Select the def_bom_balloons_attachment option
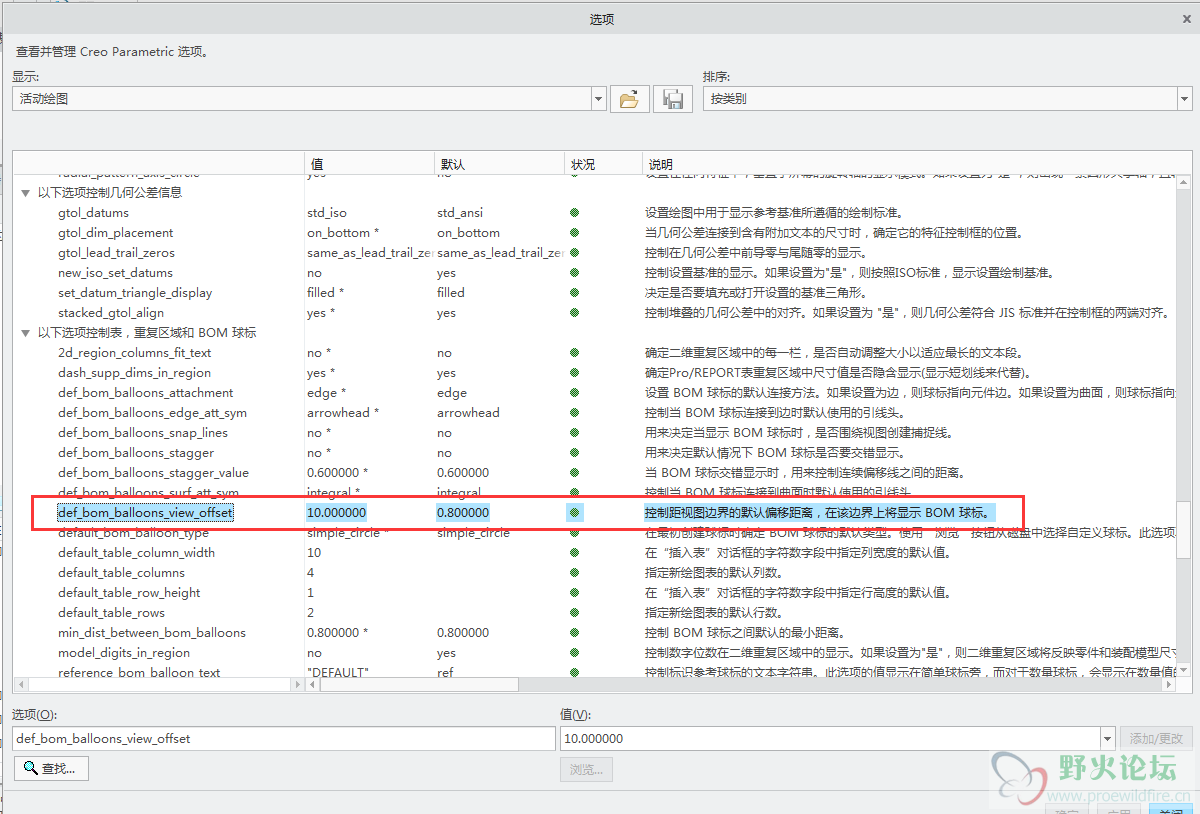Screen dimensions: 1200x814 pos(146,393)
